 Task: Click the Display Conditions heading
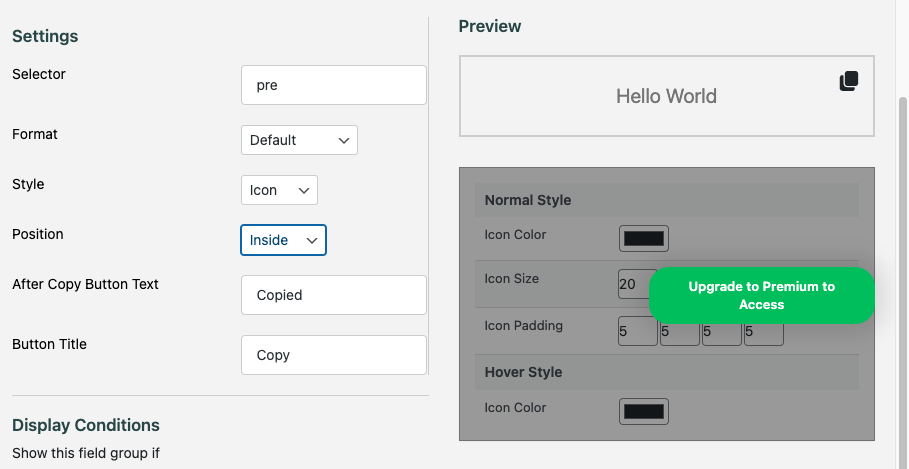pos(86,425)
